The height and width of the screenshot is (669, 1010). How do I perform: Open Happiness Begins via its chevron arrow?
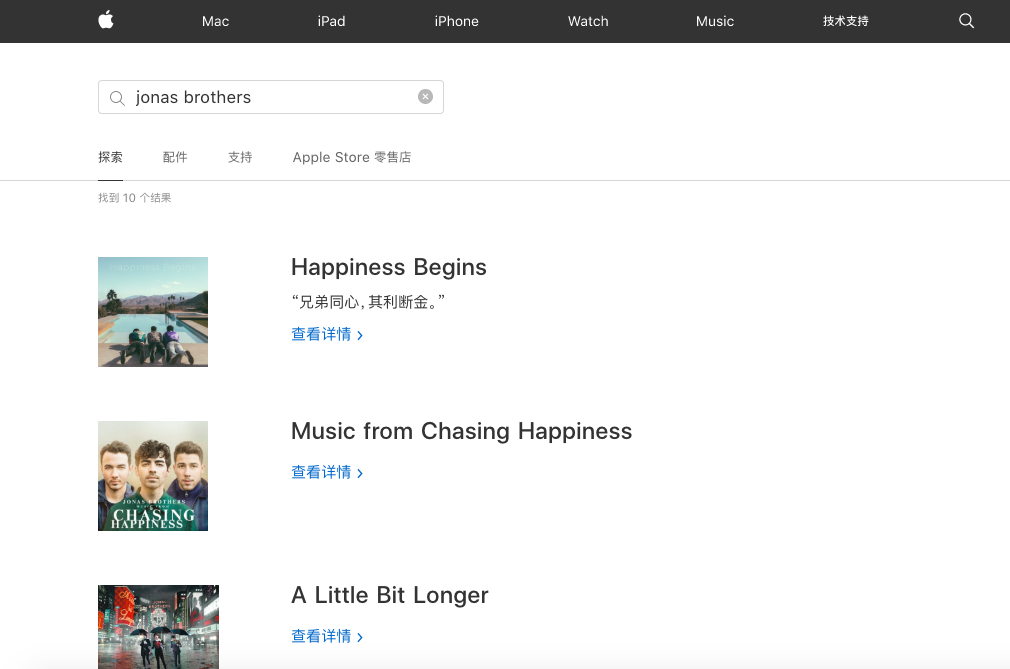[x=360, y=334]
